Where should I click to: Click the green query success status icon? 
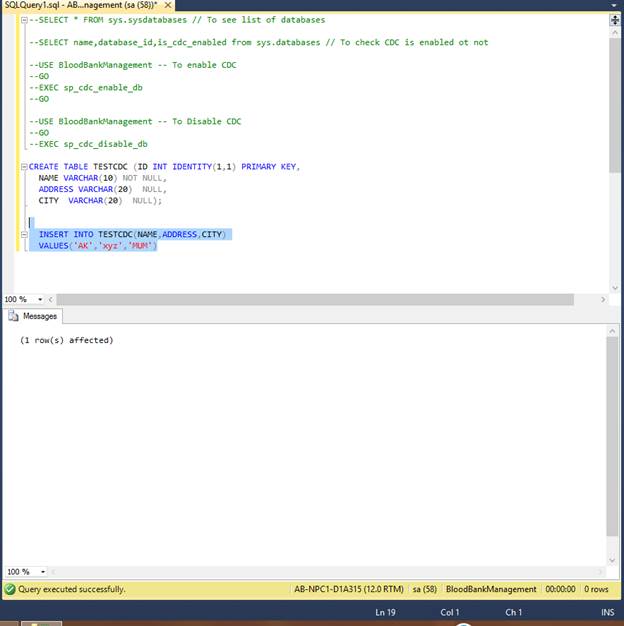10,589
